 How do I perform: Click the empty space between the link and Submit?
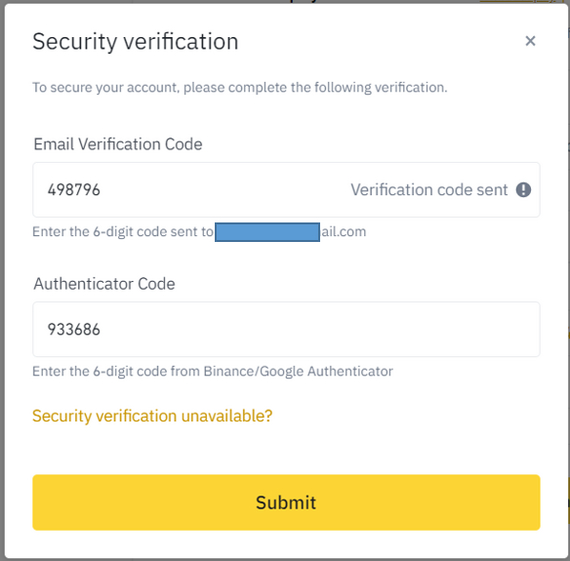click(x=286, y=450)
